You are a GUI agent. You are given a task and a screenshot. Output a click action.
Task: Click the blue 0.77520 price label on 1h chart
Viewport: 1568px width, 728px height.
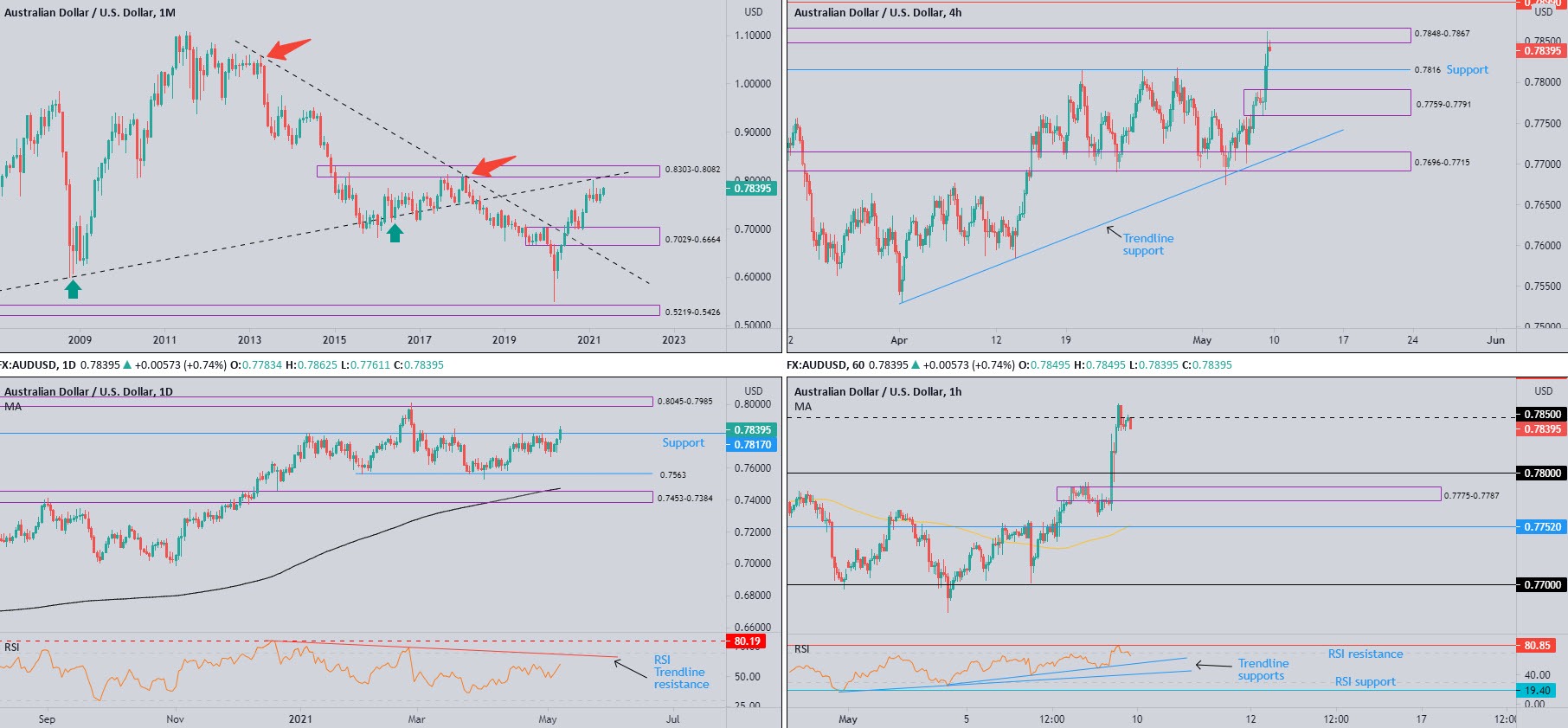1542,527
